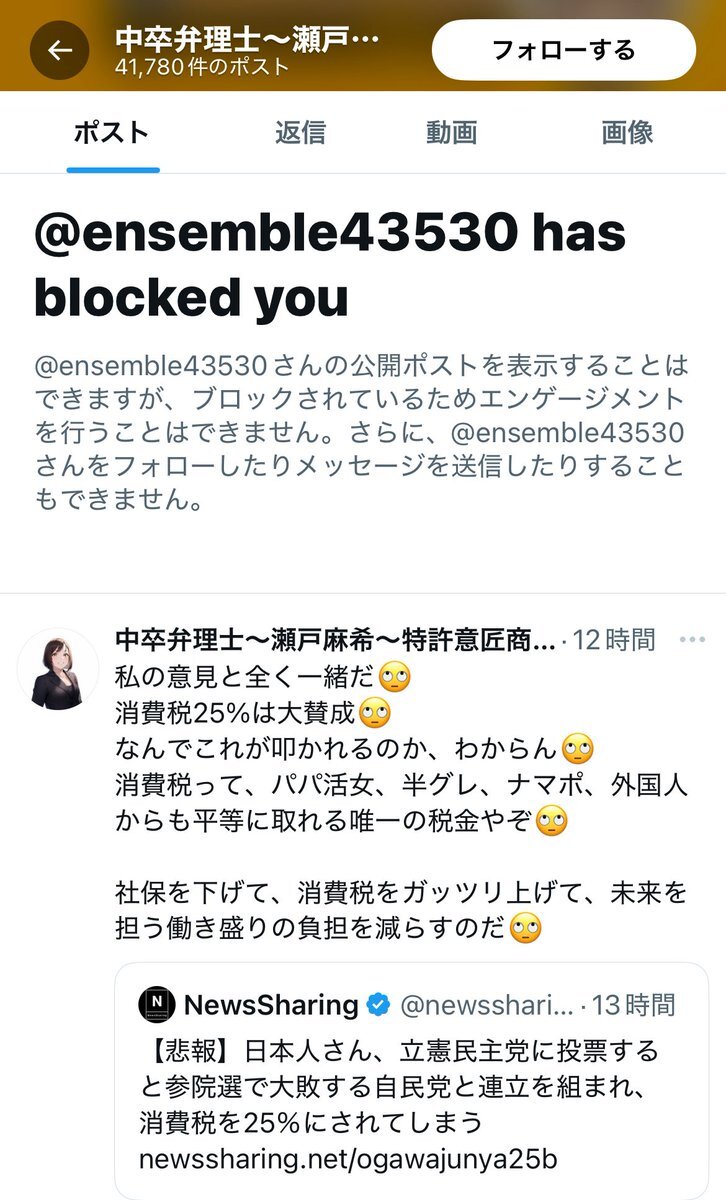Screen dimensions: 726x1200
Task: Click the post author name 中卒弁理士〜瀬戸麻希
Action: coord(335,640)
